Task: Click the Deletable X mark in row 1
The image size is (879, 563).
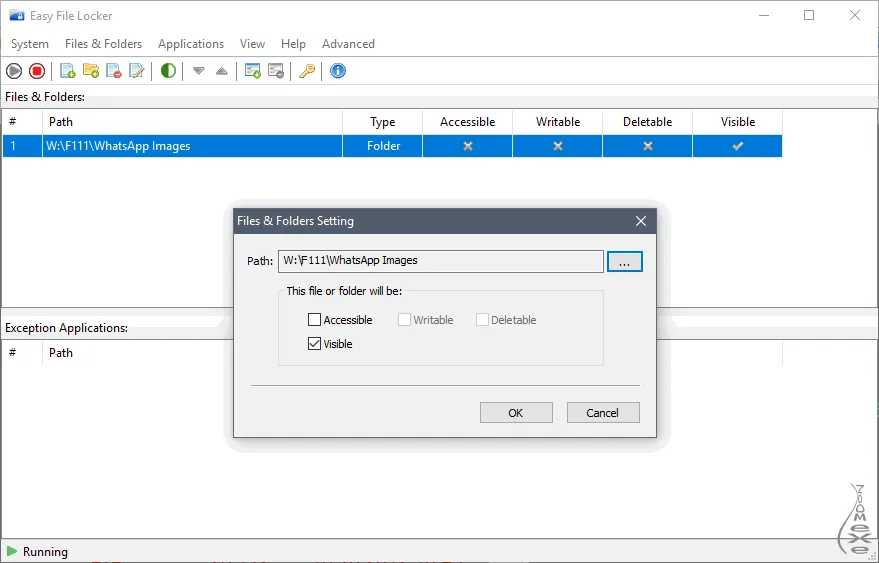Action: coord(648,146)
